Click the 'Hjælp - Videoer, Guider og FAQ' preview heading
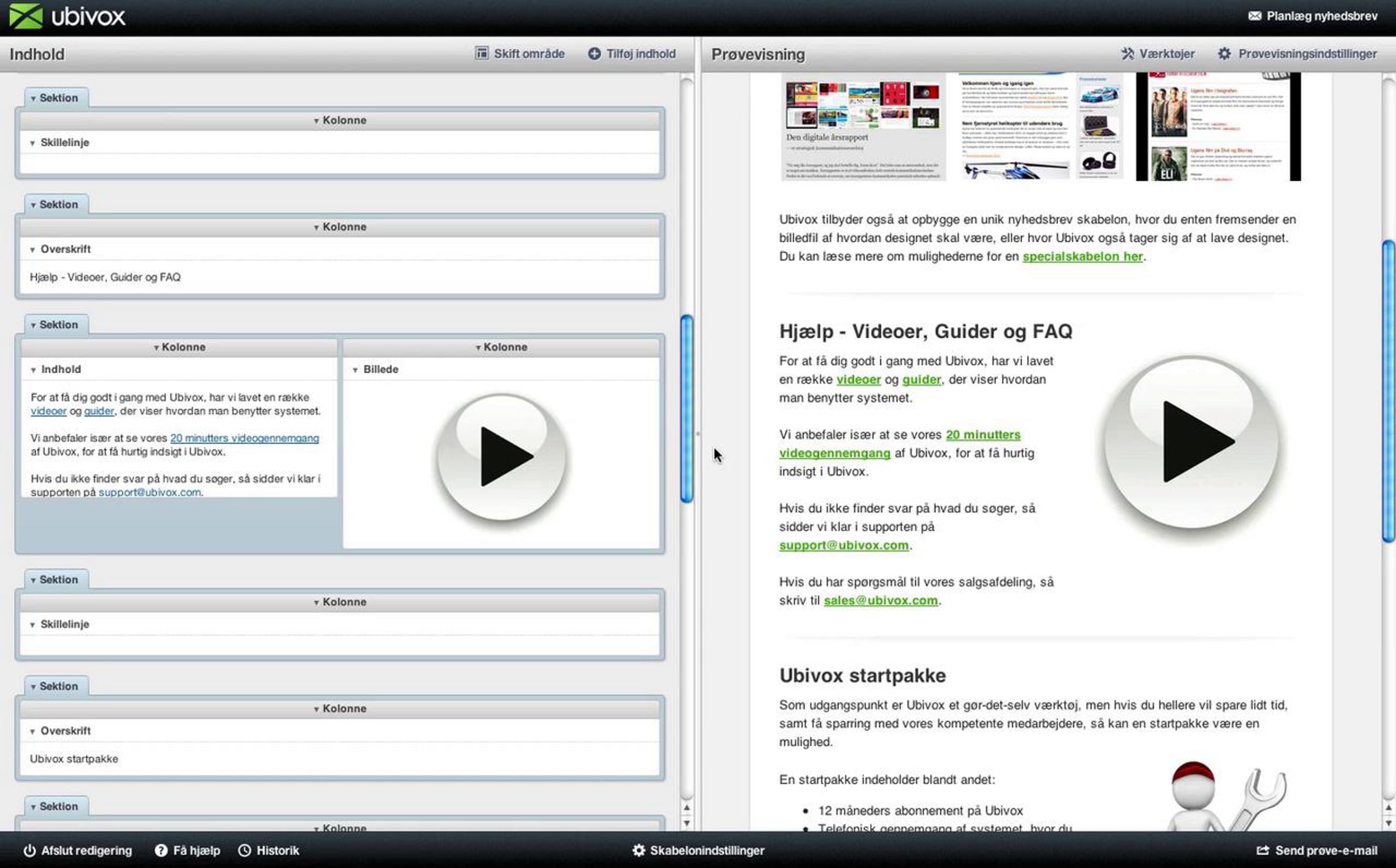The image size is (1396, 868). pyautogui.click(x=926, y=331)
